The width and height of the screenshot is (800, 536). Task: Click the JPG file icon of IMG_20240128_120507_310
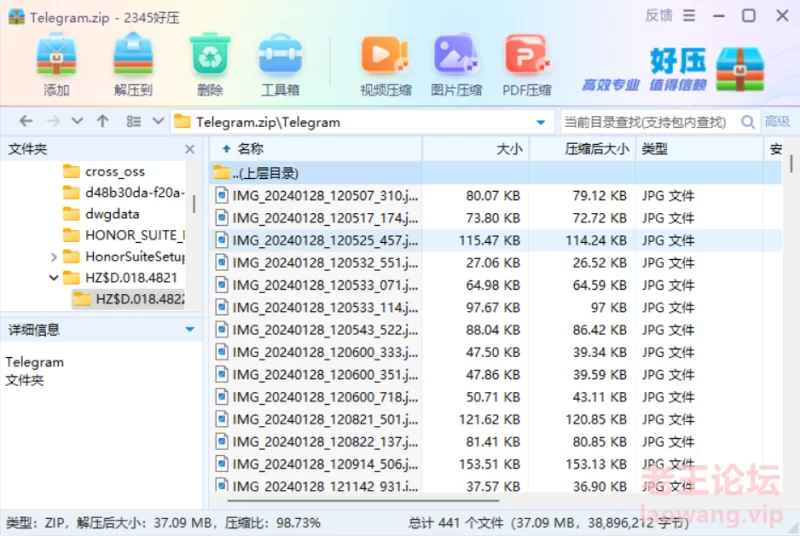[x=221, y=195]
